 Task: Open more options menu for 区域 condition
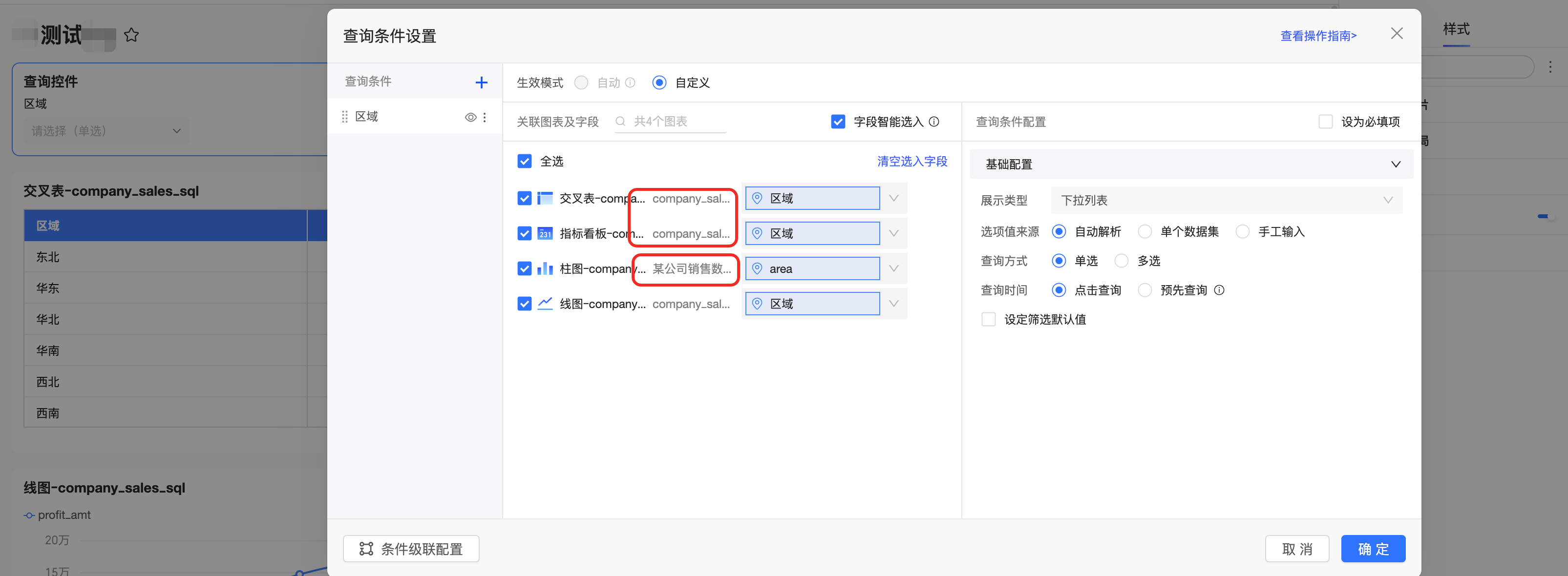point(485,117)
